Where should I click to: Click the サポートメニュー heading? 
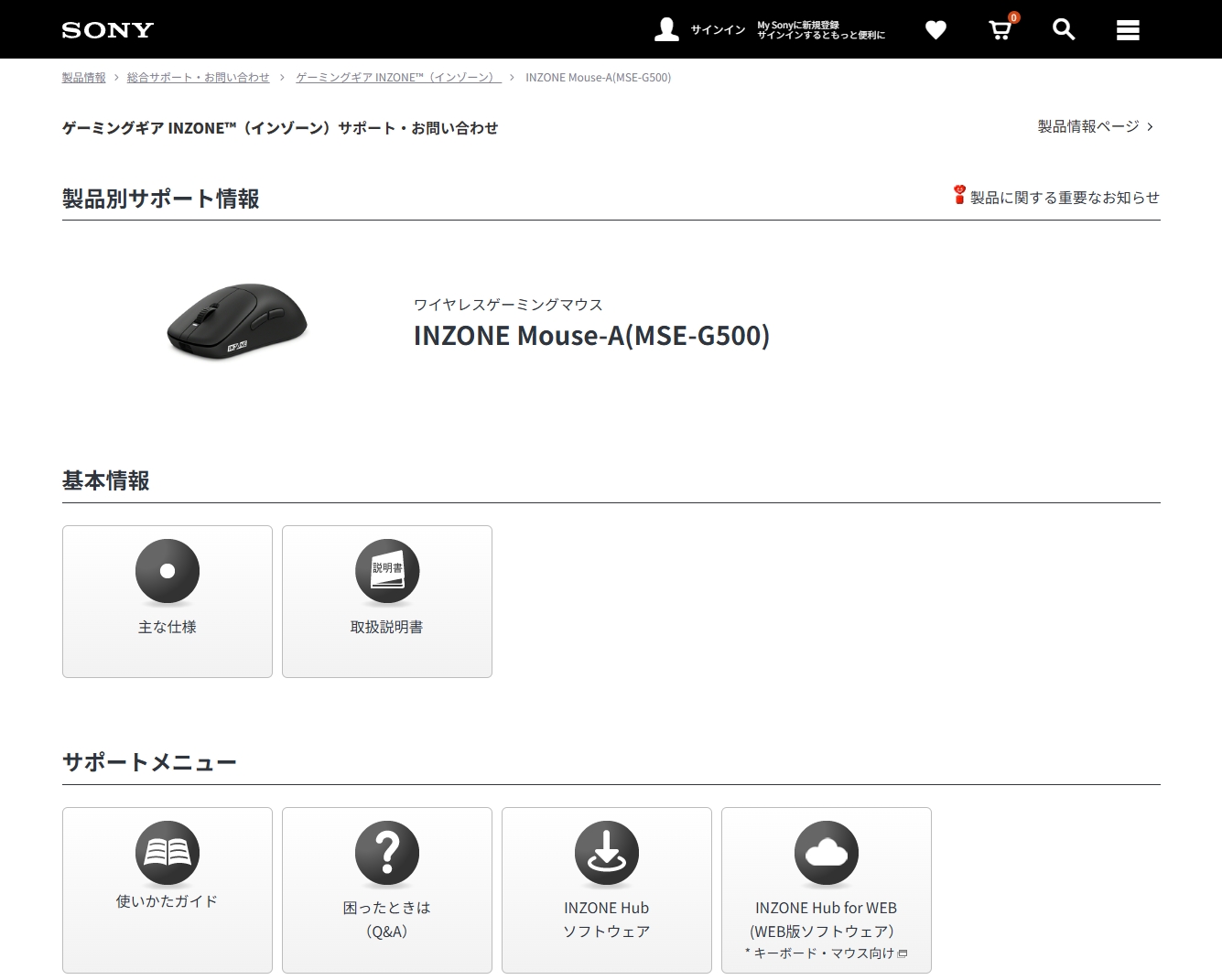[x=149, y=762]
